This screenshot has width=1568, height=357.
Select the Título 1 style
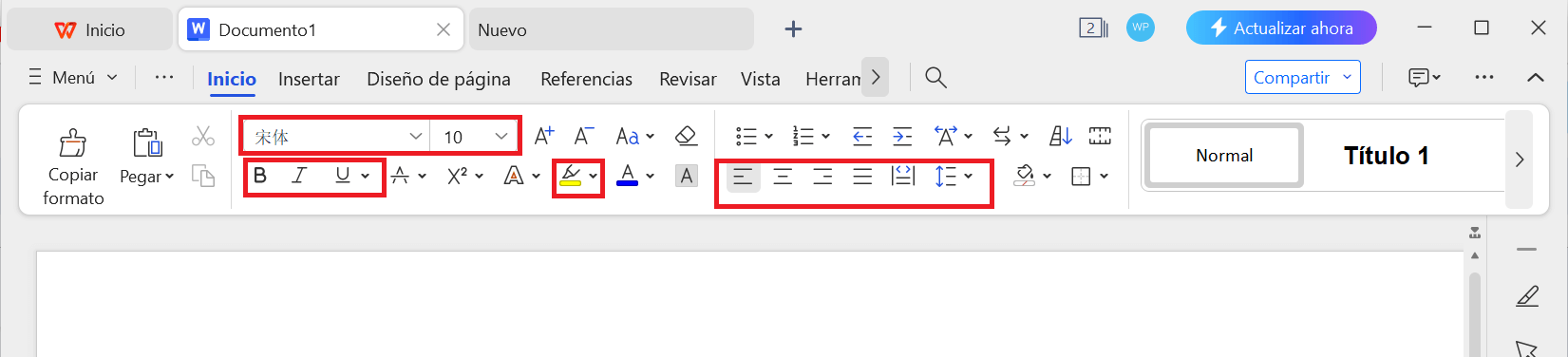tap(1386, 156)
